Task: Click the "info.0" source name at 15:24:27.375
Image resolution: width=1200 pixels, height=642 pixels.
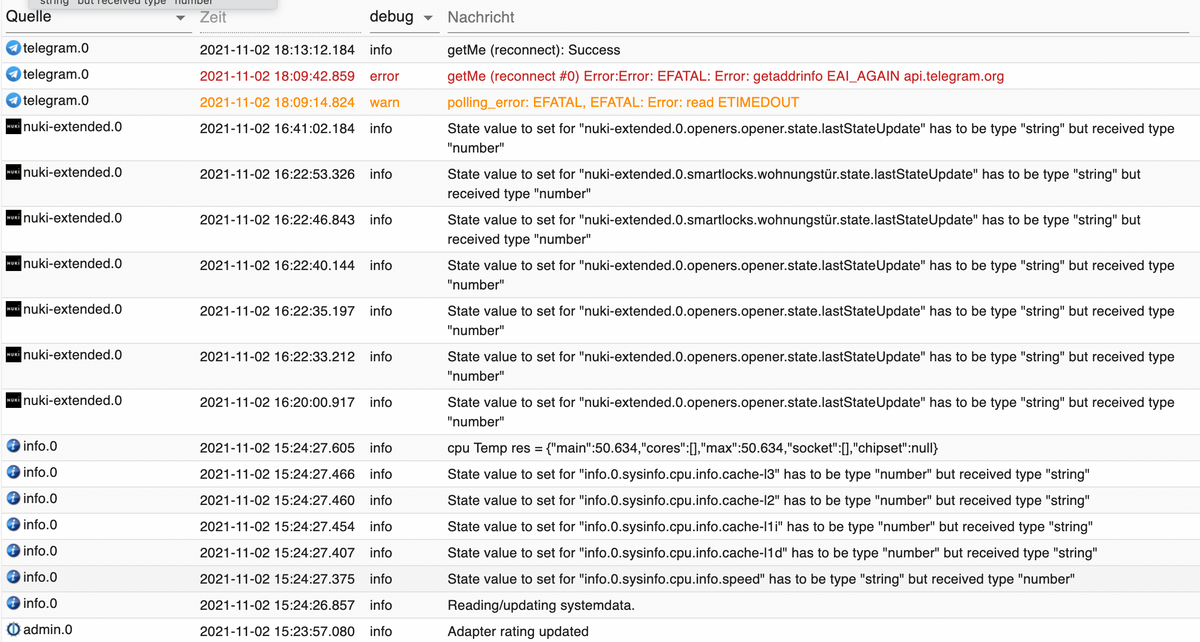Action: click(x=40, y=577)
